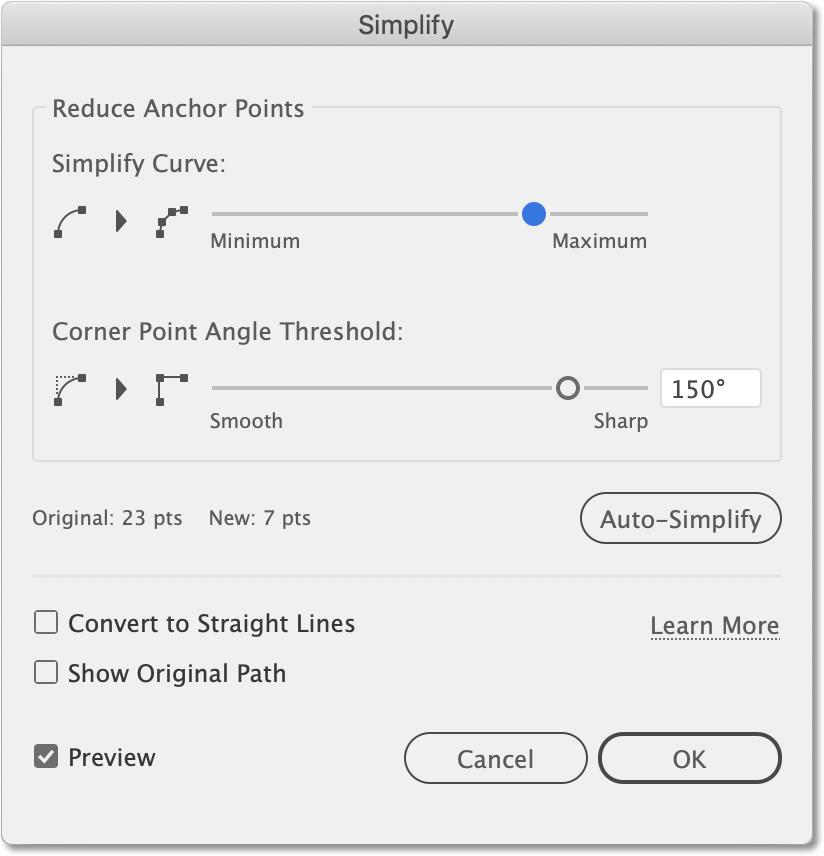The width and height of the screenshot is (824, 856).
Task: Confirm with the OK button
Action: click(x=690, y=758)
